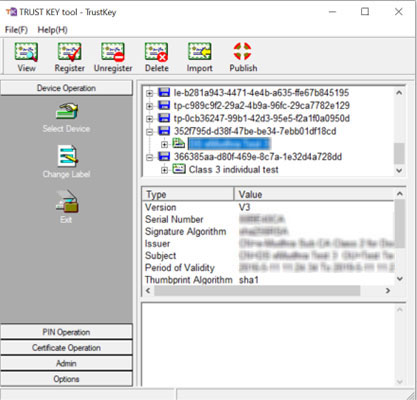Click the Register certificate icon
417x400 pixels.
point(69,52)
